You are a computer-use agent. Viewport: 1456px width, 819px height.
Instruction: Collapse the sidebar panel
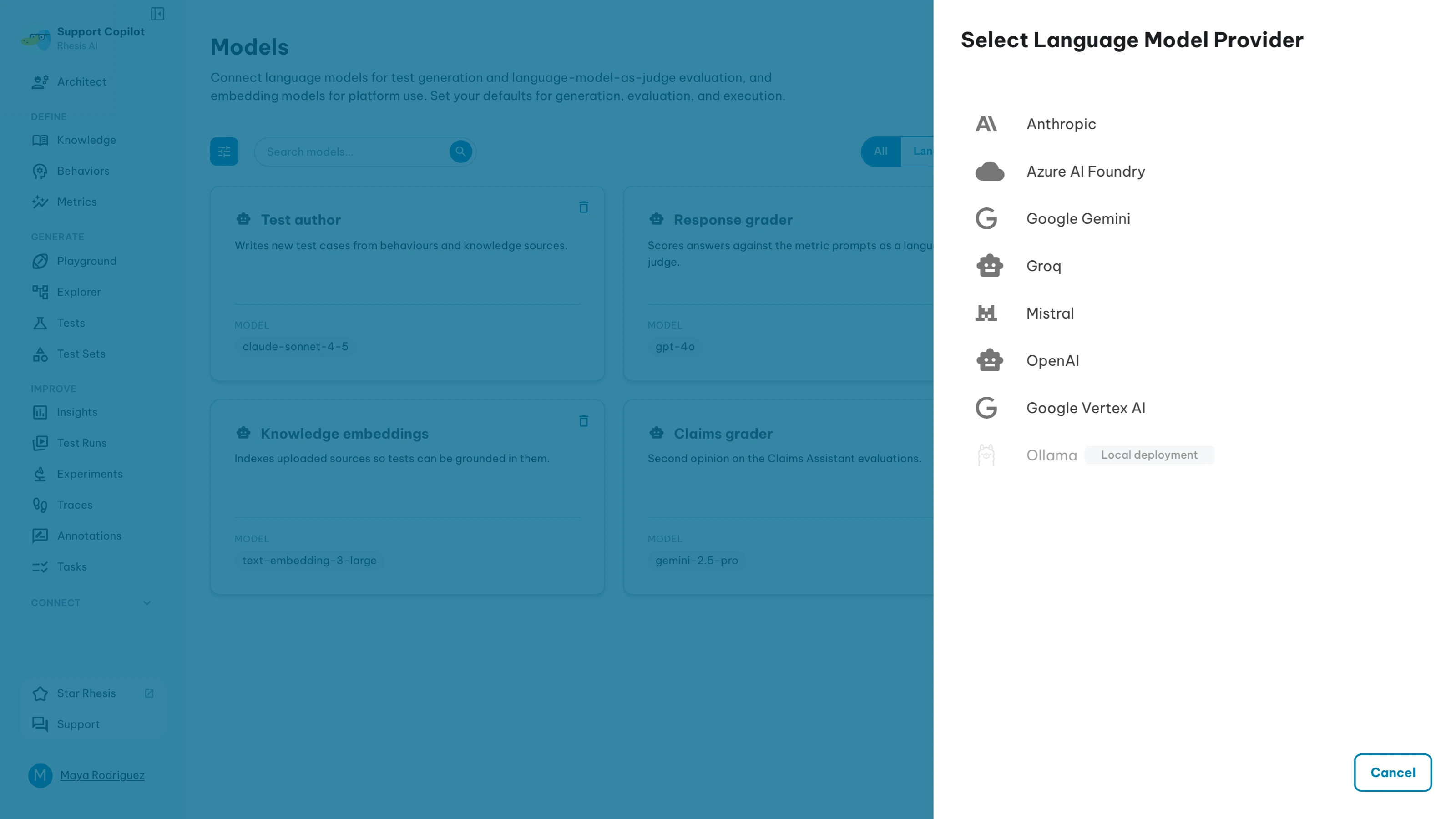point(158,14)
